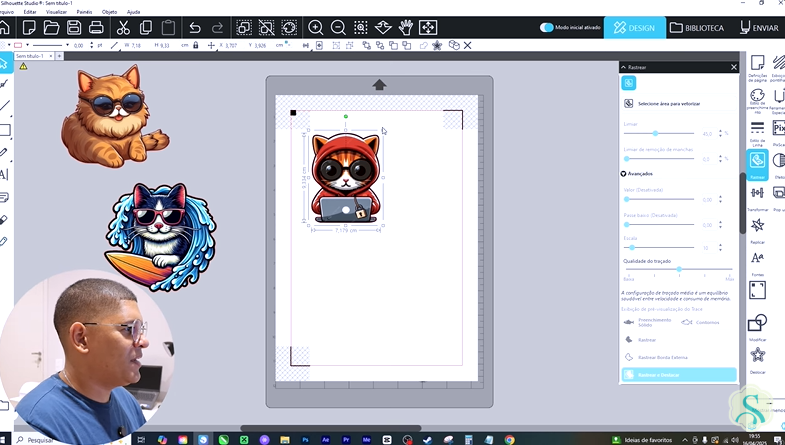Open the line color dropdown arrow
785x445 pixels.
pos(28,45)
